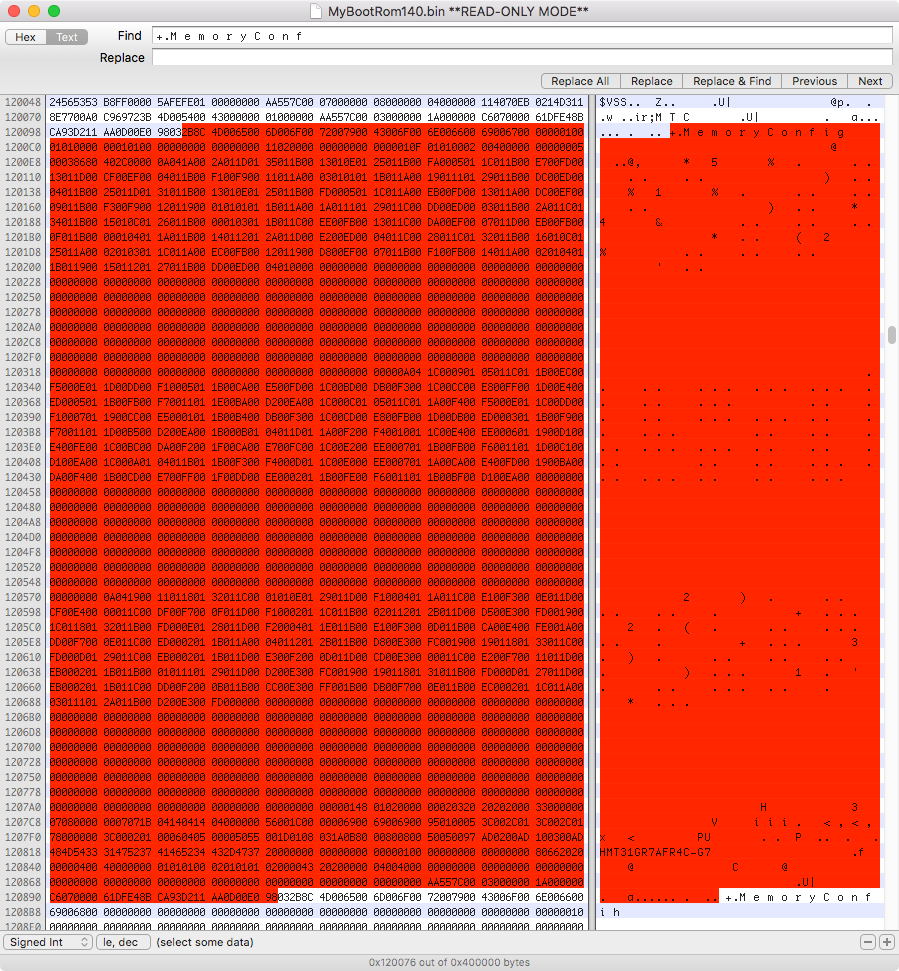The image size is (899, 971).
Task: Select line offset 1207F0
Action: pyautogui.click(x=23, y=837)
